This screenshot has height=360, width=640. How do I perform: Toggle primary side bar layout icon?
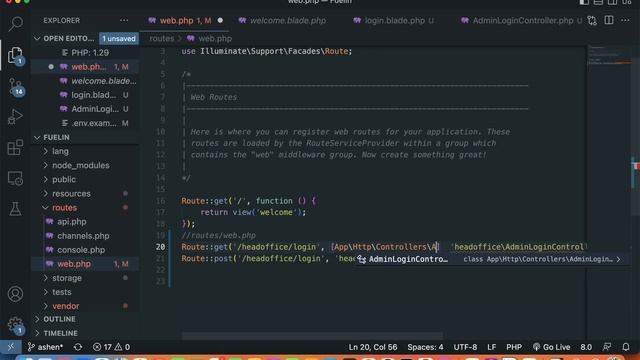(x=584, y=2)
